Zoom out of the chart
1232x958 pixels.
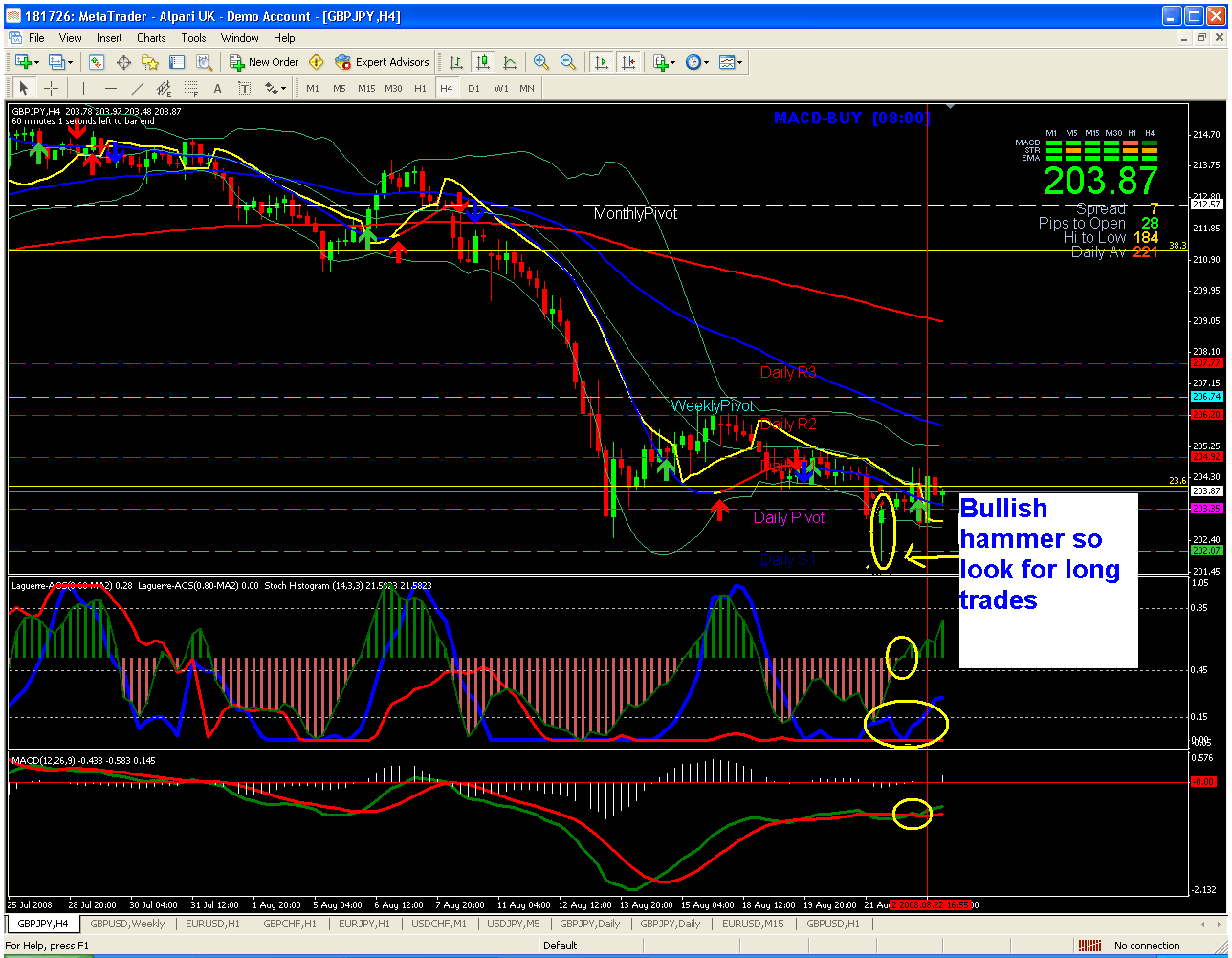pyautogui.click(x=568, y=62)
